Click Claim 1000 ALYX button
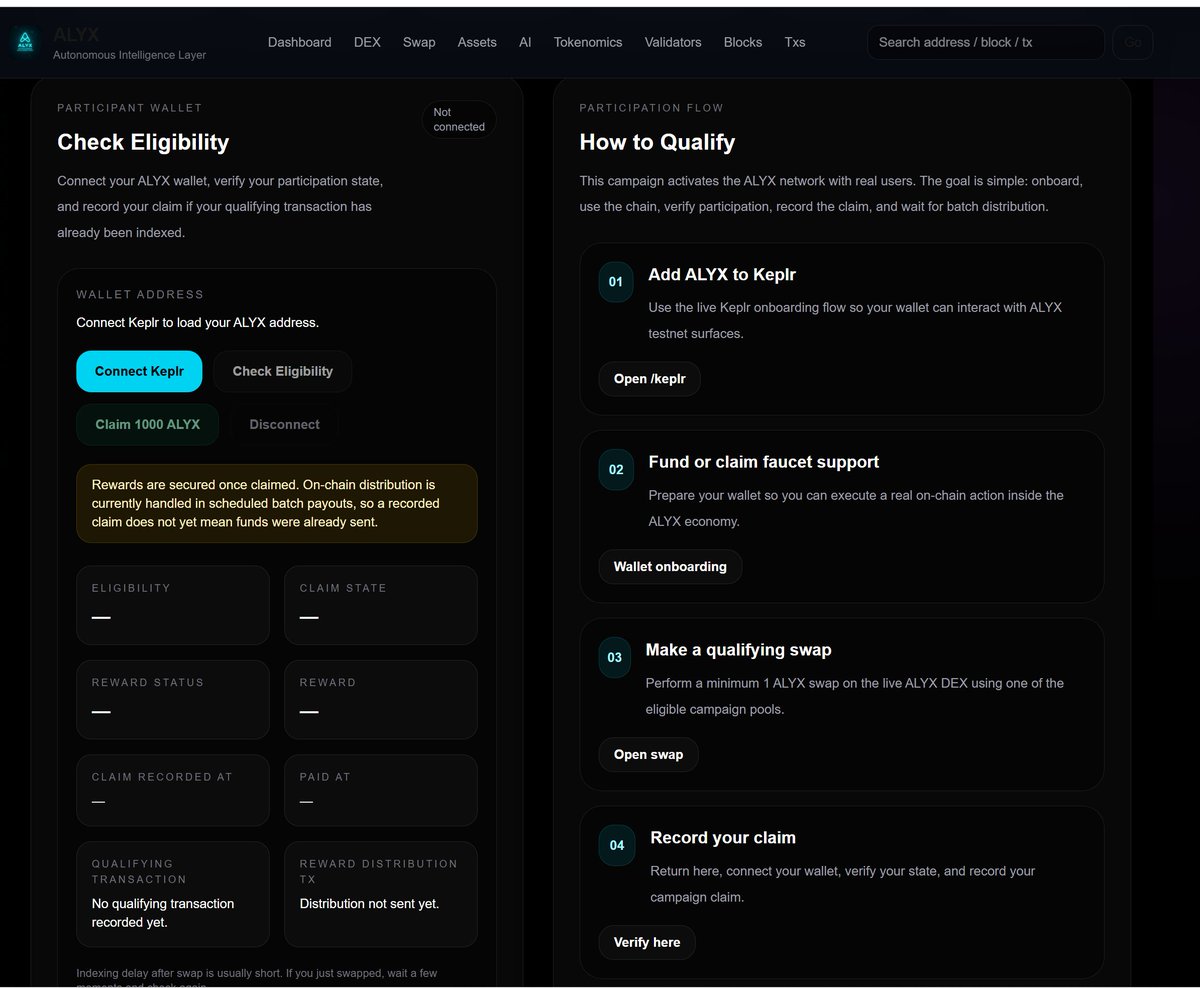The height and width of the screenshot is (988, 1200). [x=148, y=424]
